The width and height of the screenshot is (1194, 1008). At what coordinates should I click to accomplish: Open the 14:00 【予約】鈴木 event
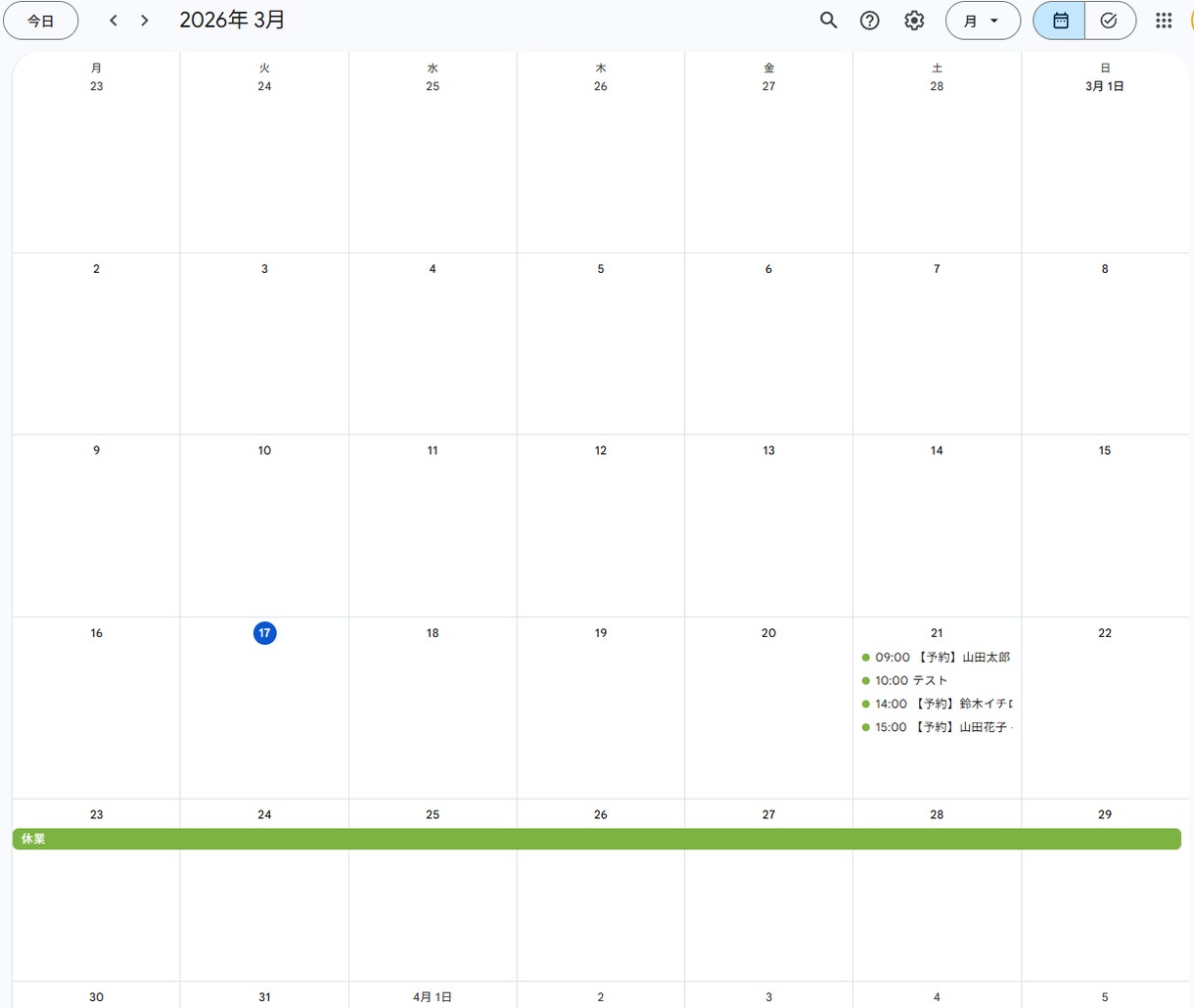[x=937, y=704]
